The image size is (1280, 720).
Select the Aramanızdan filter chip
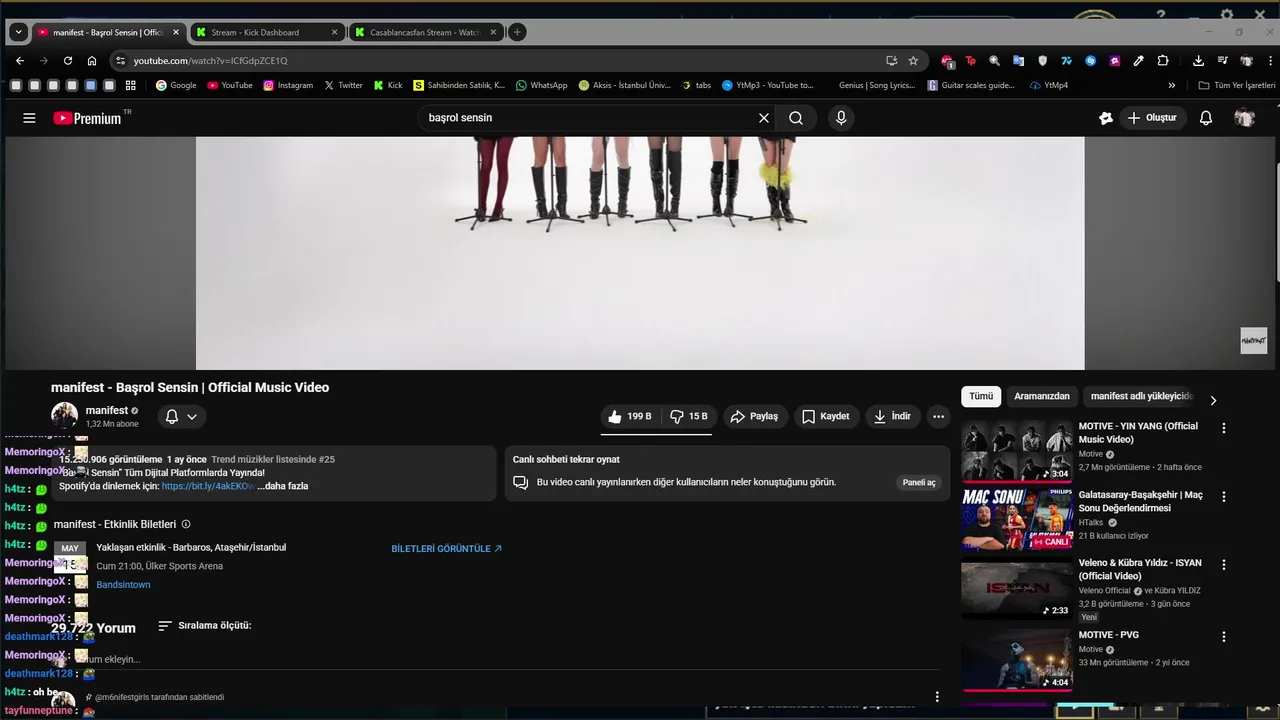(1042, 397)
